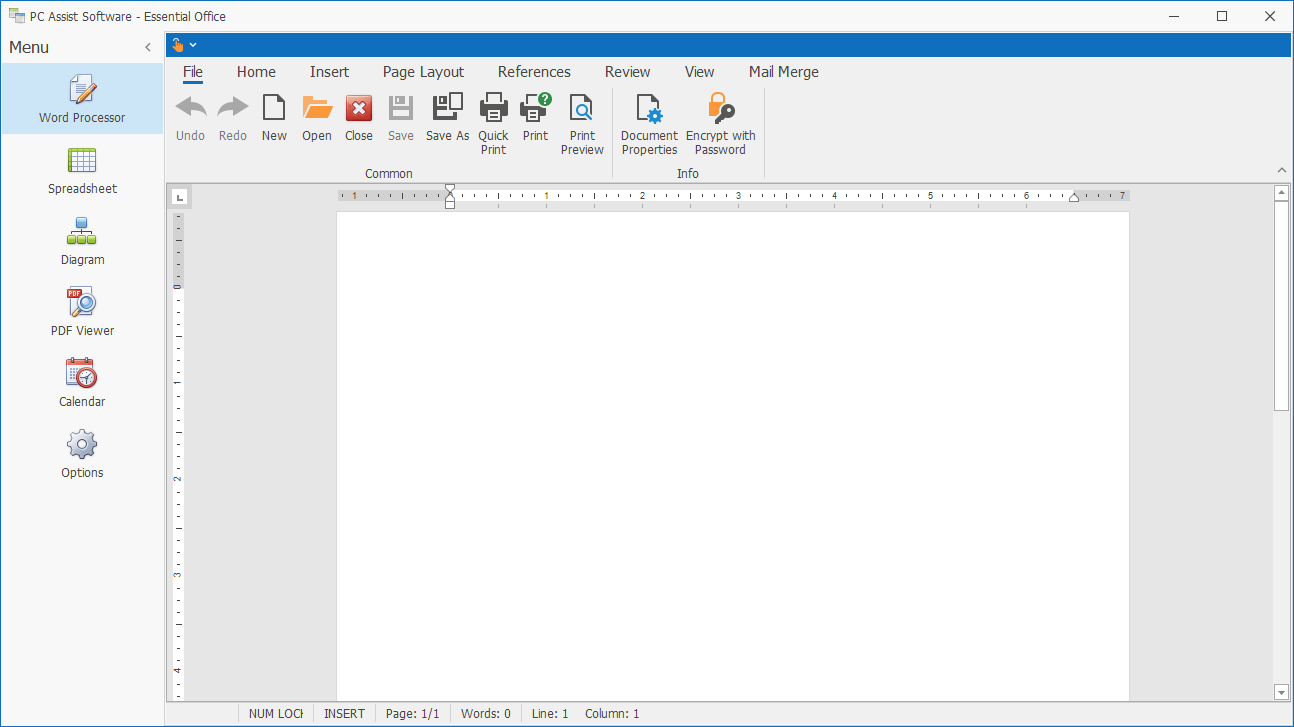This screenshot has height=727, width=1294.
Task: Click Quick Print
Action: tap(493, 124)
